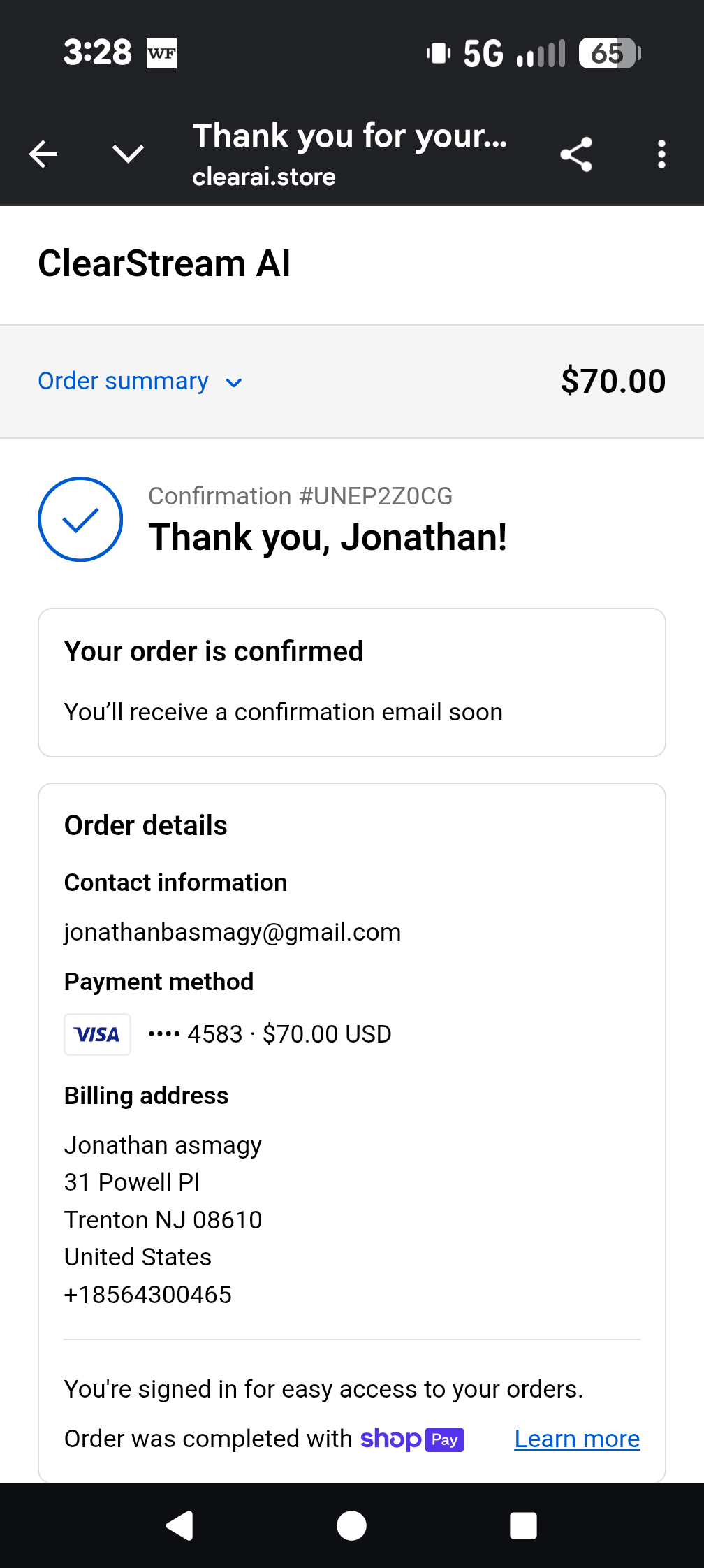Tap the ClearStream AI store title
Screen dimensions: 704x1568
(164, 263)
